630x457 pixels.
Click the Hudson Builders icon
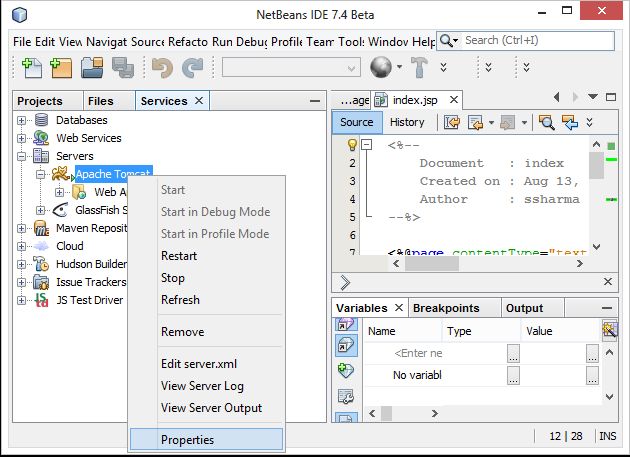41,264
